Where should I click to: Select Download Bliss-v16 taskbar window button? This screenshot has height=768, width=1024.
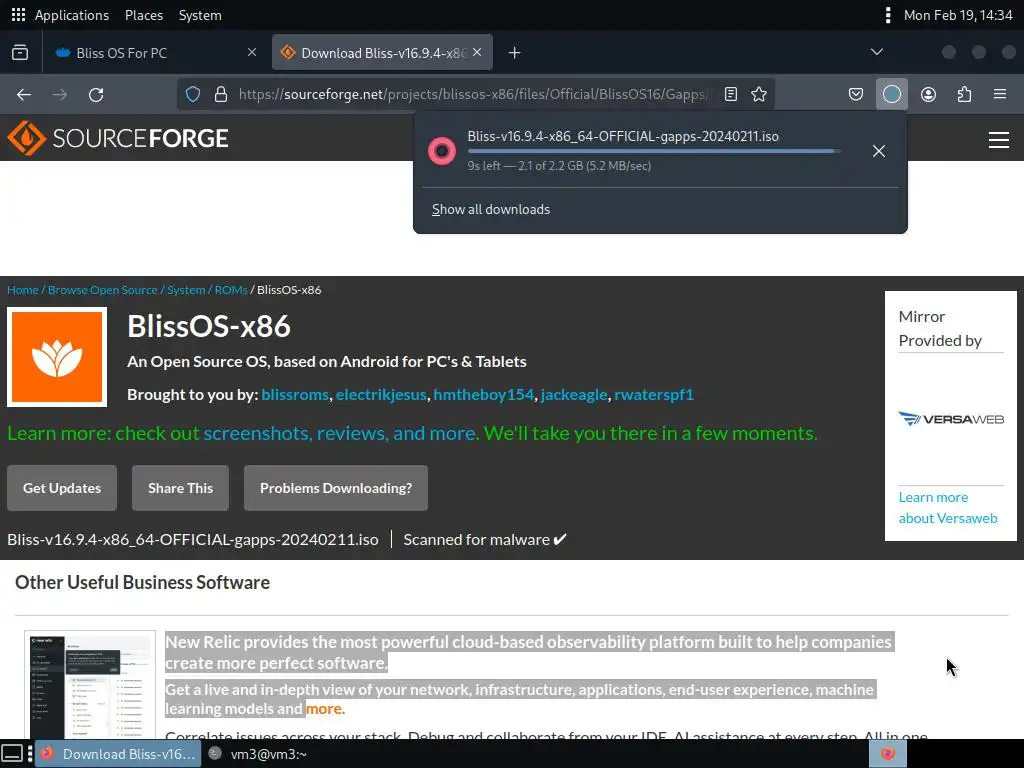pos(118,754)
